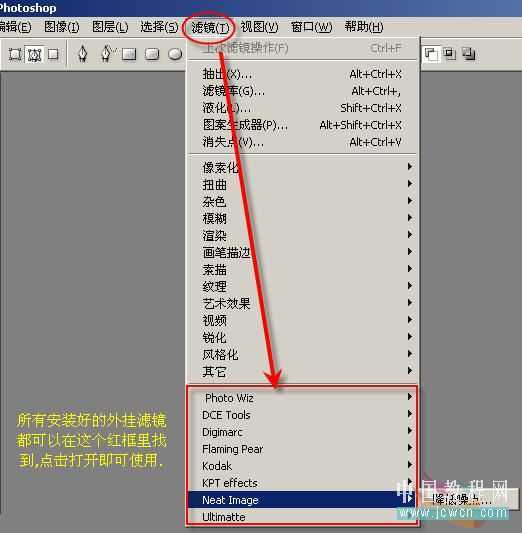Click the Subtract from path area icon
This screenshot has width=522, height=533.
tap(431, 54)
